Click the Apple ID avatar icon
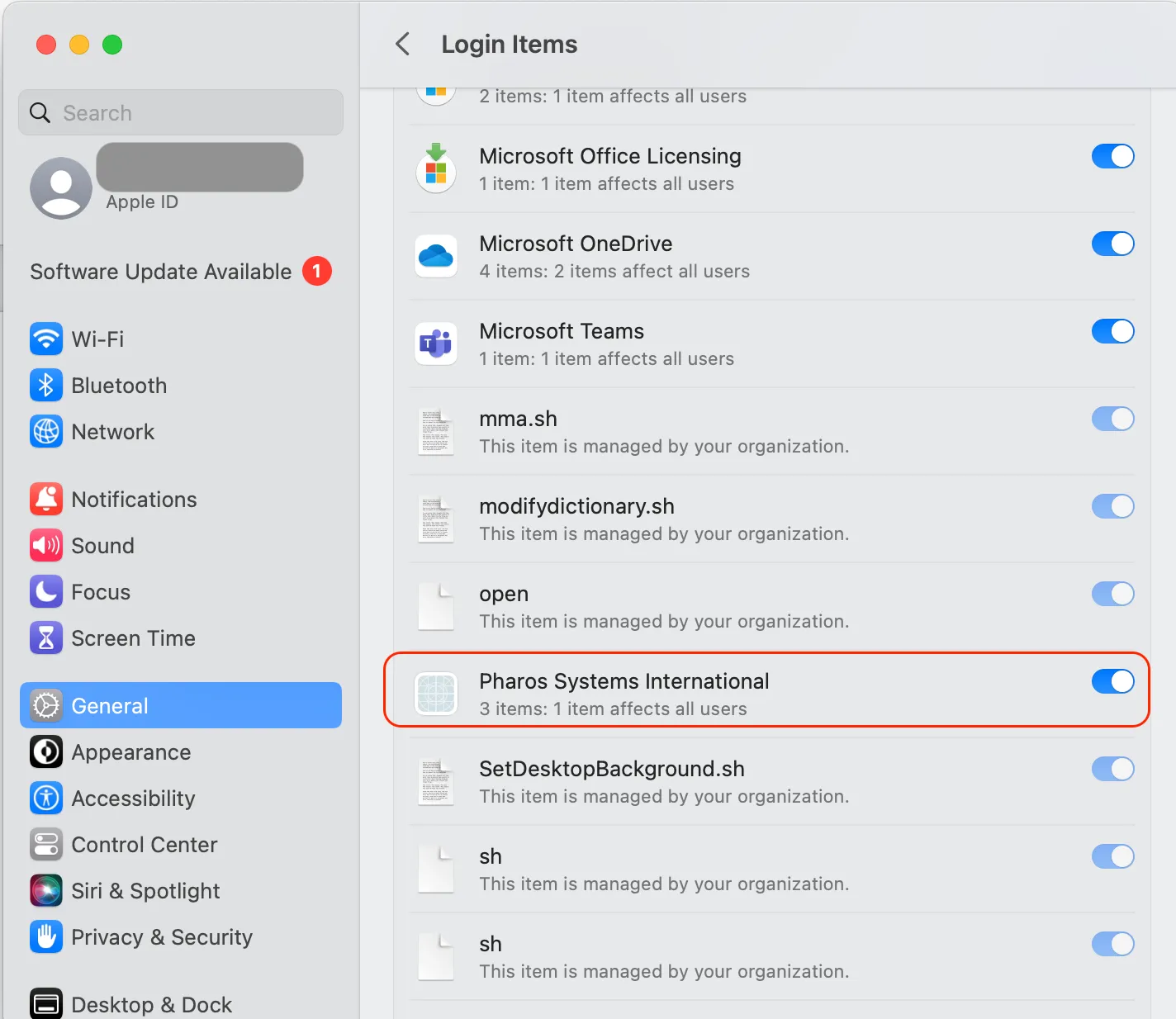The width and height of the screenshot is (1176, 1019). (x=61, y=188)
